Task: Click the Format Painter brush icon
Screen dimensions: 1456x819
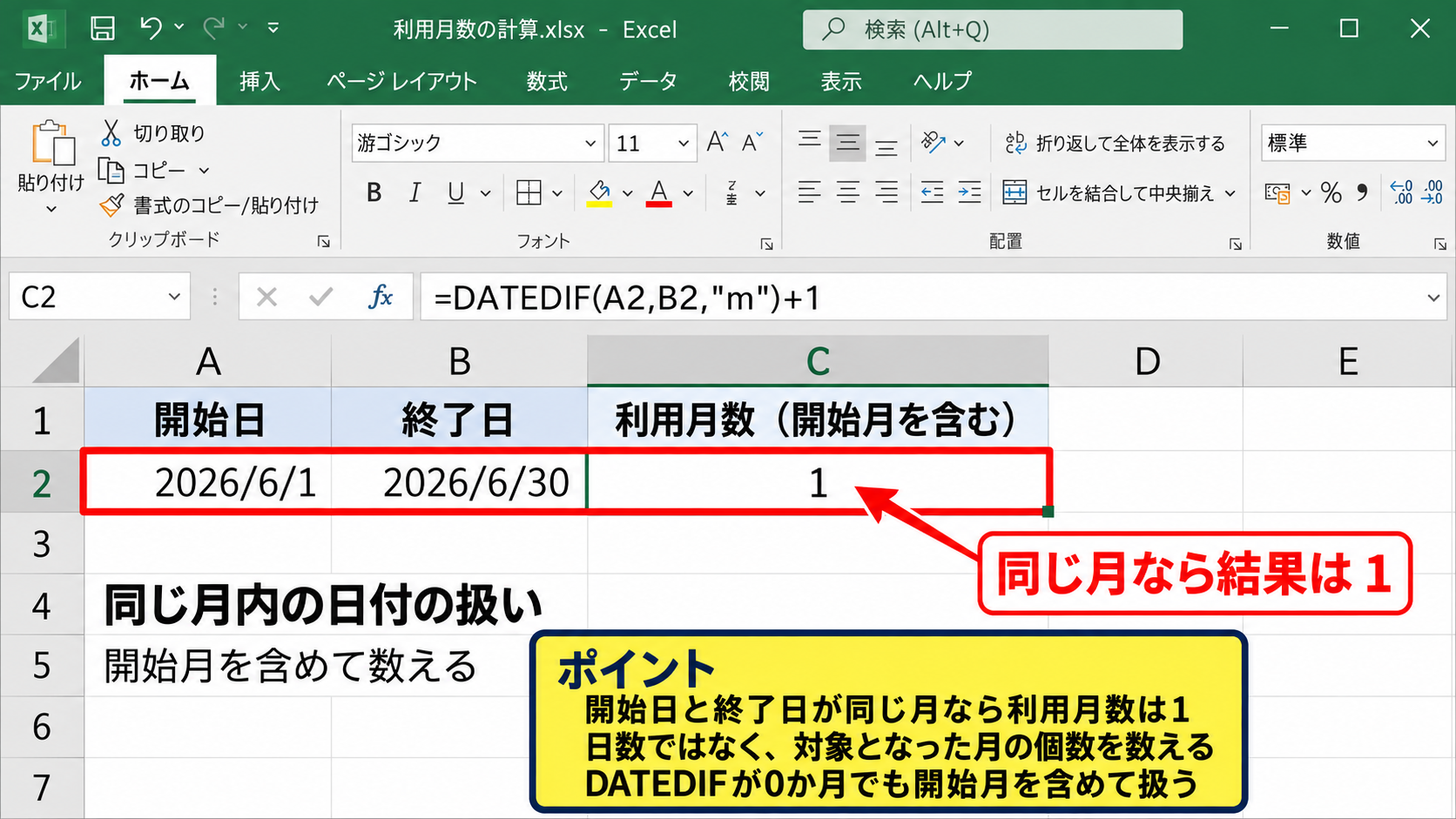Action: tap(111, 205)
